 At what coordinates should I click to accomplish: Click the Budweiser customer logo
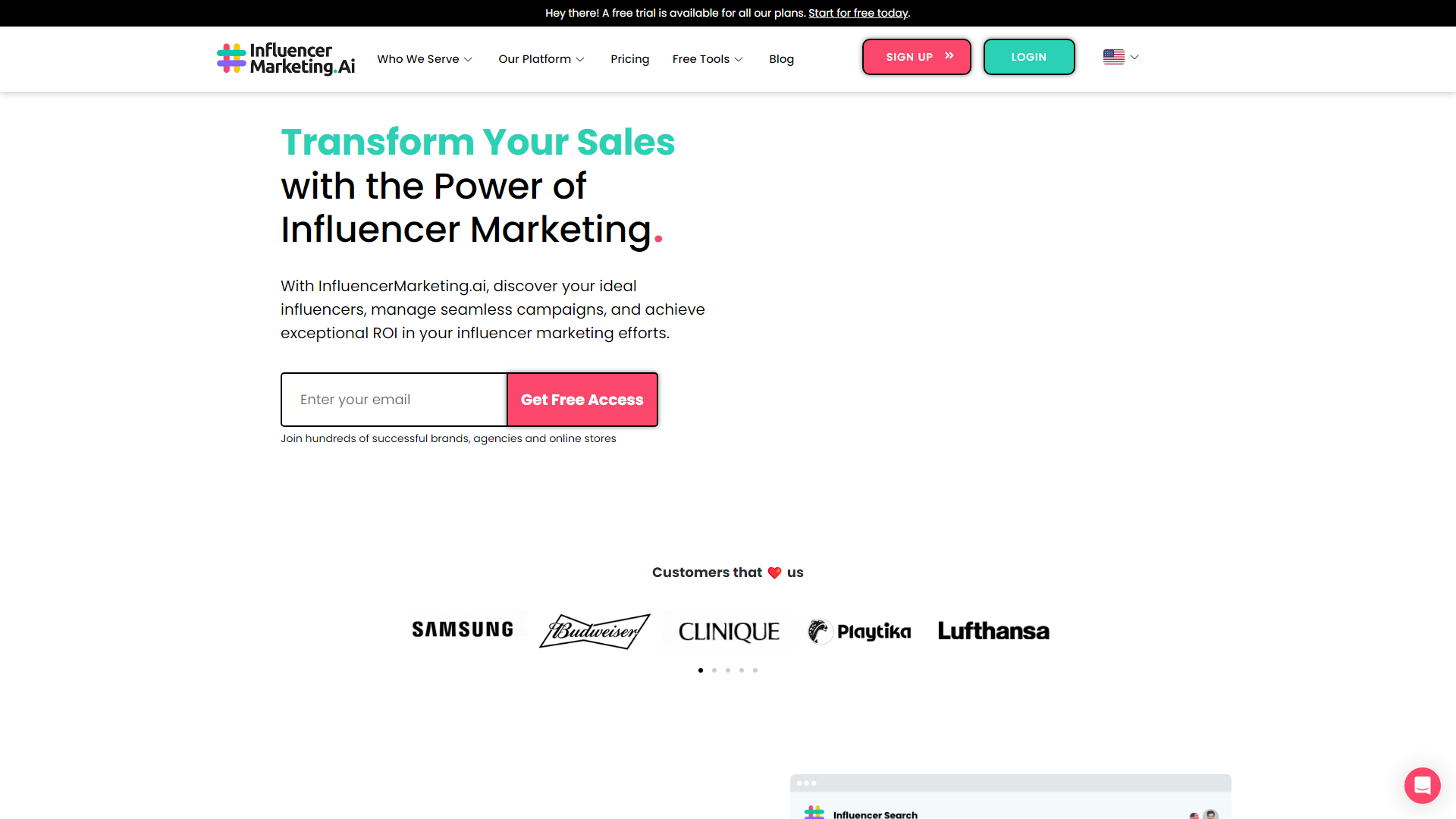[595, 631]
